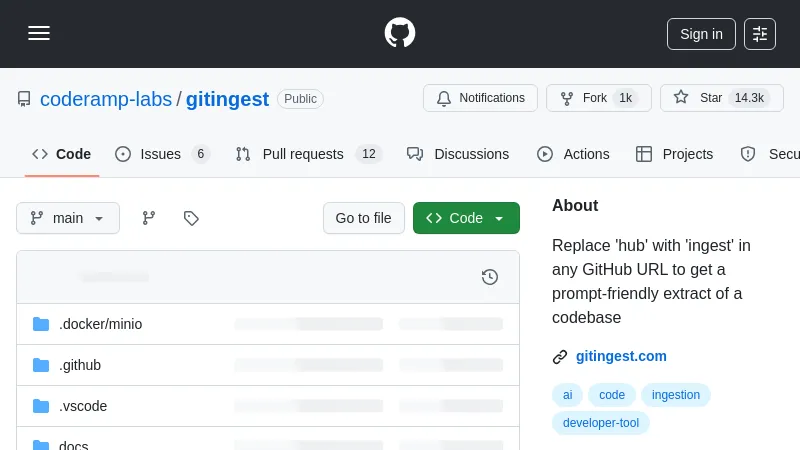Image resolution: width=800 pixels, height=450 pixels.
Task: View tags via the tag icon
Action: (x=191, y=218)
